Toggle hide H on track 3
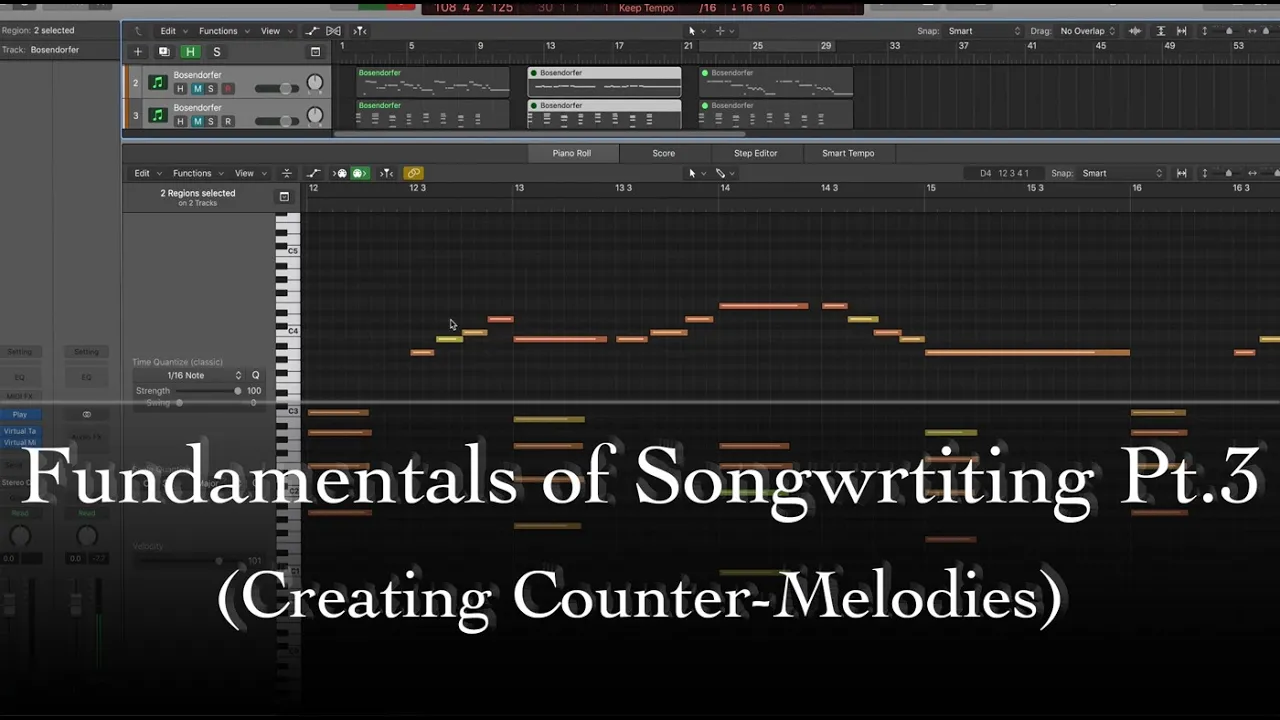Image resolution: width=1280 pixels, height=720 pixels. (180, 121)
